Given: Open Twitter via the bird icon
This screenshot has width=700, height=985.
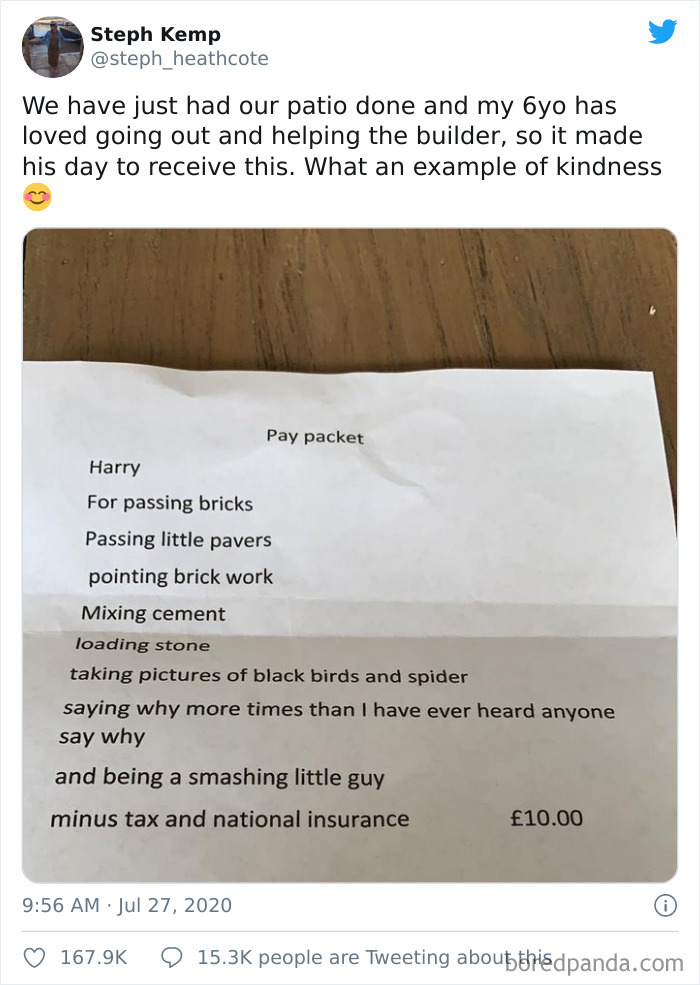Looking at the screenshot, I should 662,31.
